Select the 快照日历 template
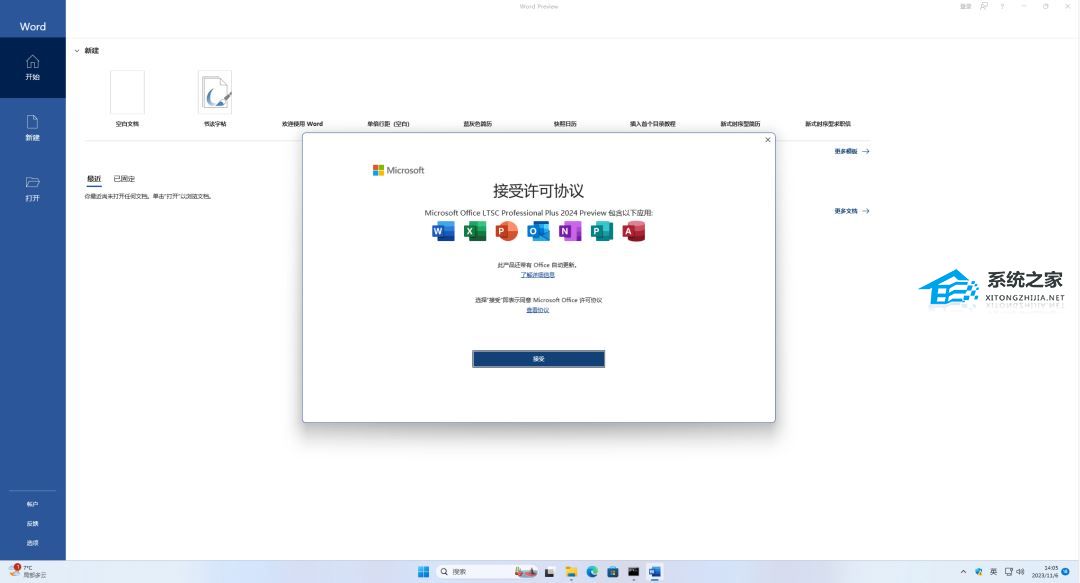The width and height of the screenshot is (1080, 583). (x=565, y=124)
